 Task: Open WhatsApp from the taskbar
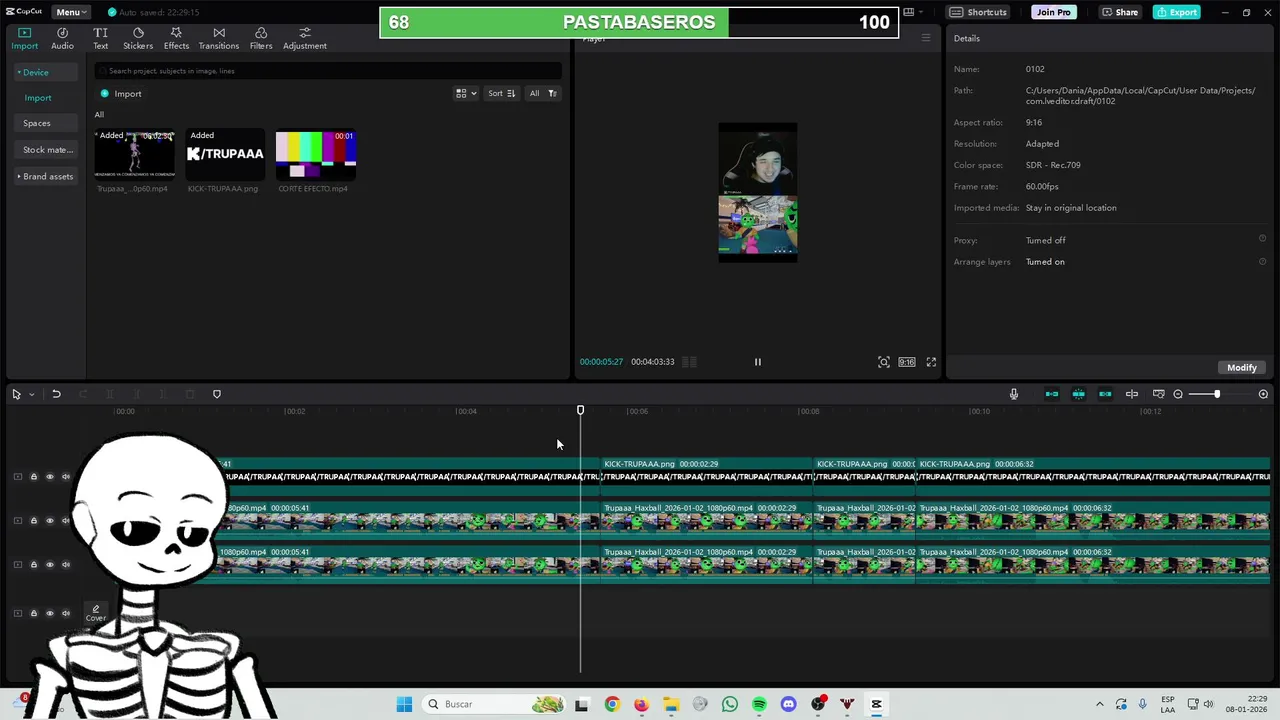[730, 704]
